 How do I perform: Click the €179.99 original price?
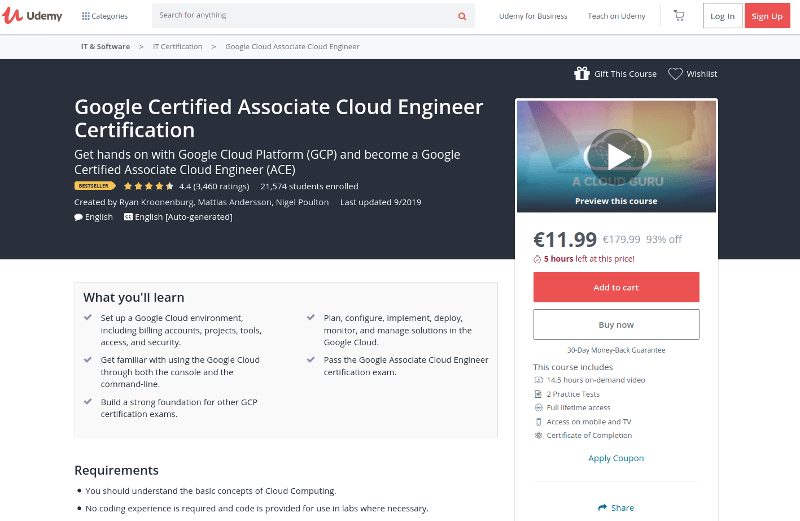pos(621,239)
